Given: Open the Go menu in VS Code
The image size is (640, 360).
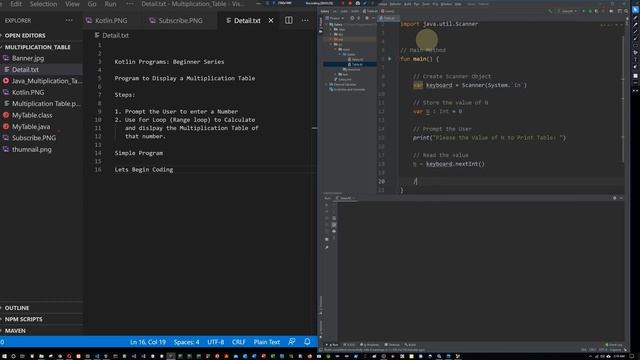Looking at the screenshot, I should [x=92, y=4].
